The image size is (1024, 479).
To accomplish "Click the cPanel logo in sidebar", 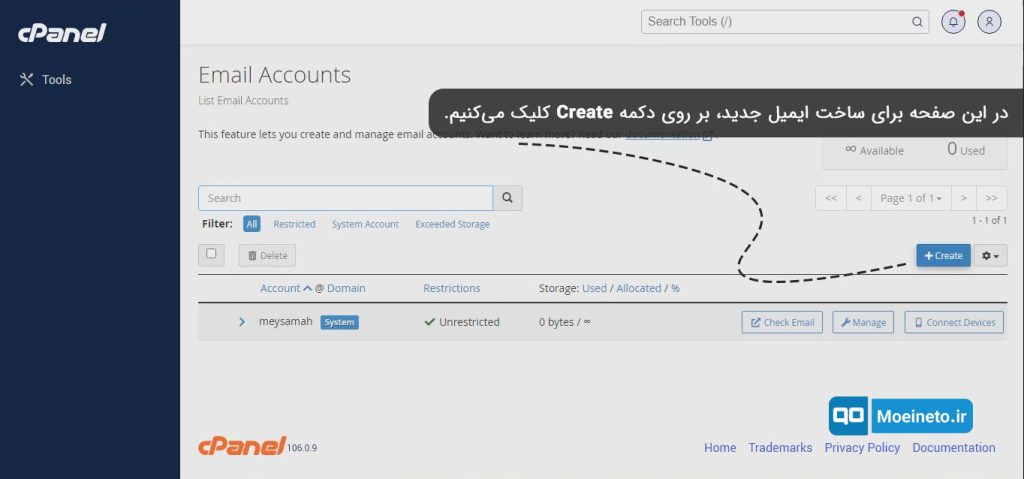I will click(x=62, y=33).
